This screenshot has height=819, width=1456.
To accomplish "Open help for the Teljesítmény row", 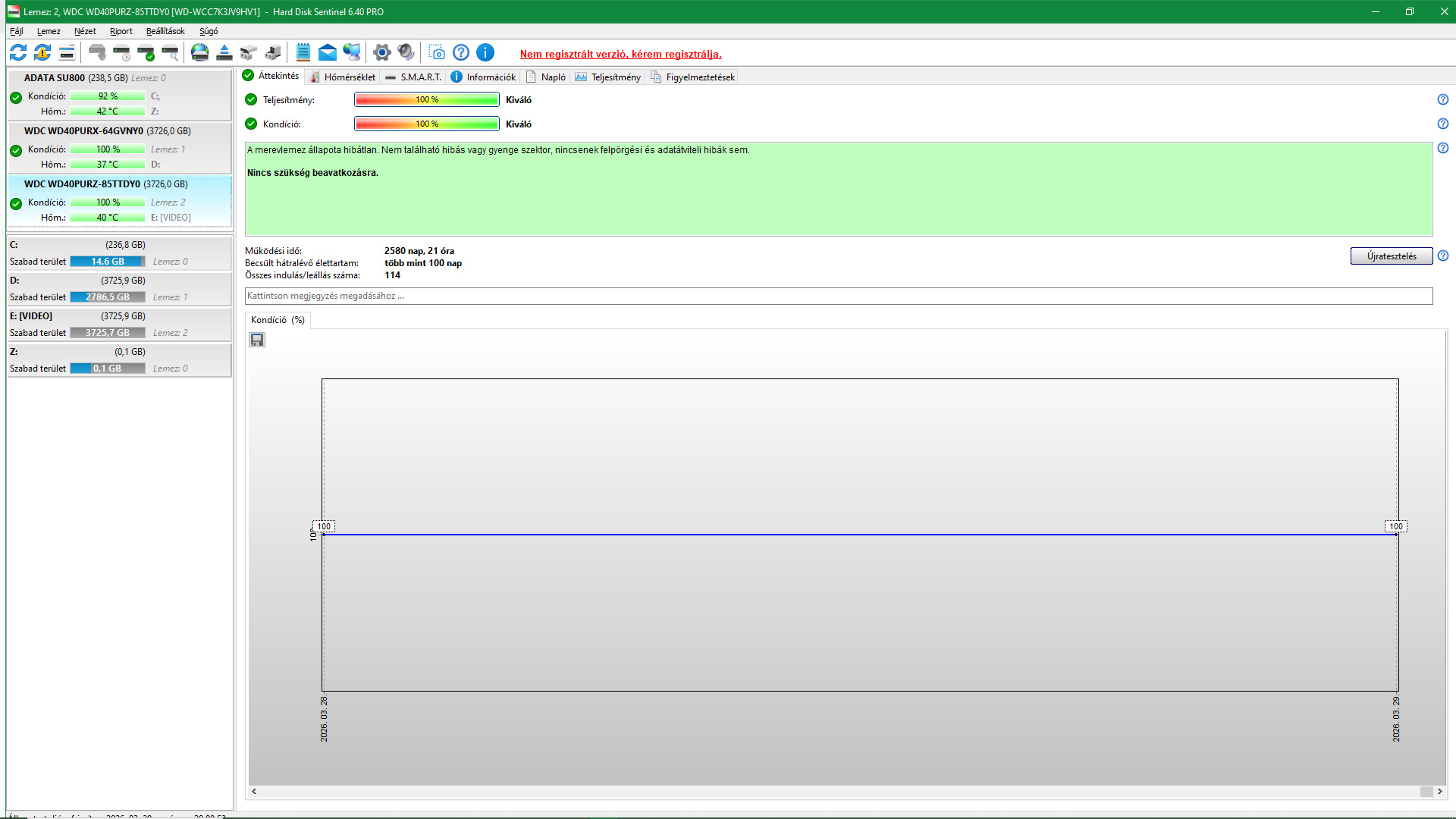I will [x=1442, y=99].
